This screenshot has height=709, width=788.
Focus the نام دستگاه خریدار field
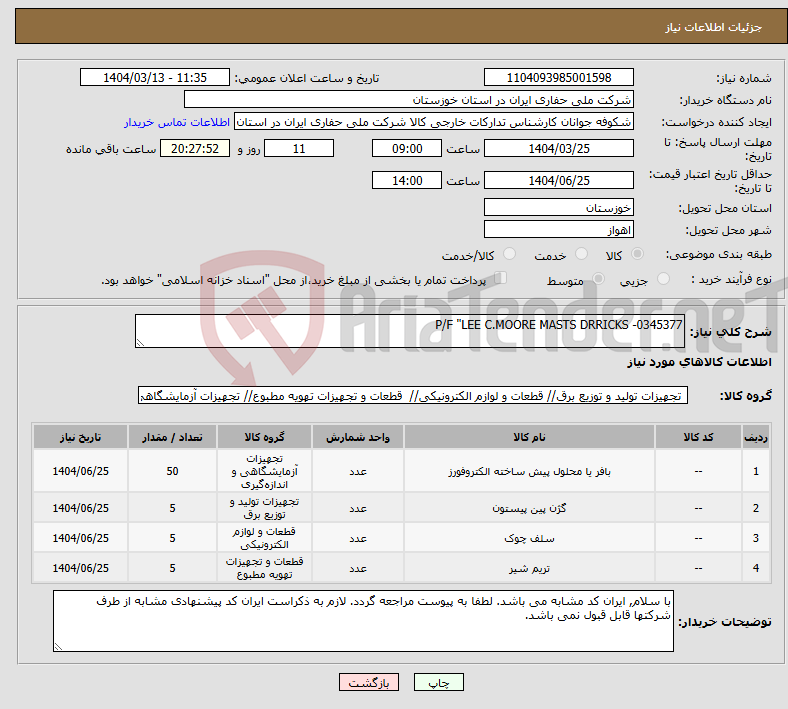pos(410,100)
